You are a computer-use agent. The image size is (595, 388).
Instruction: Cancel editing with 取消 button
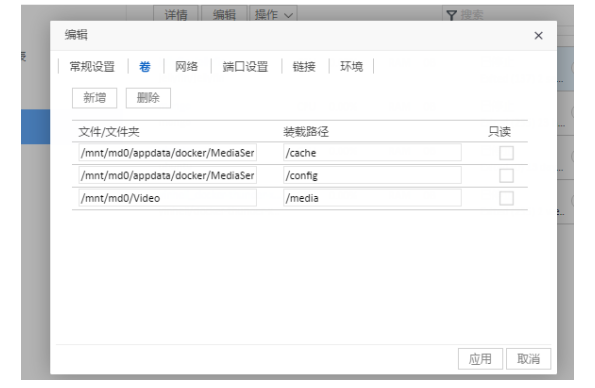[528, 359]
